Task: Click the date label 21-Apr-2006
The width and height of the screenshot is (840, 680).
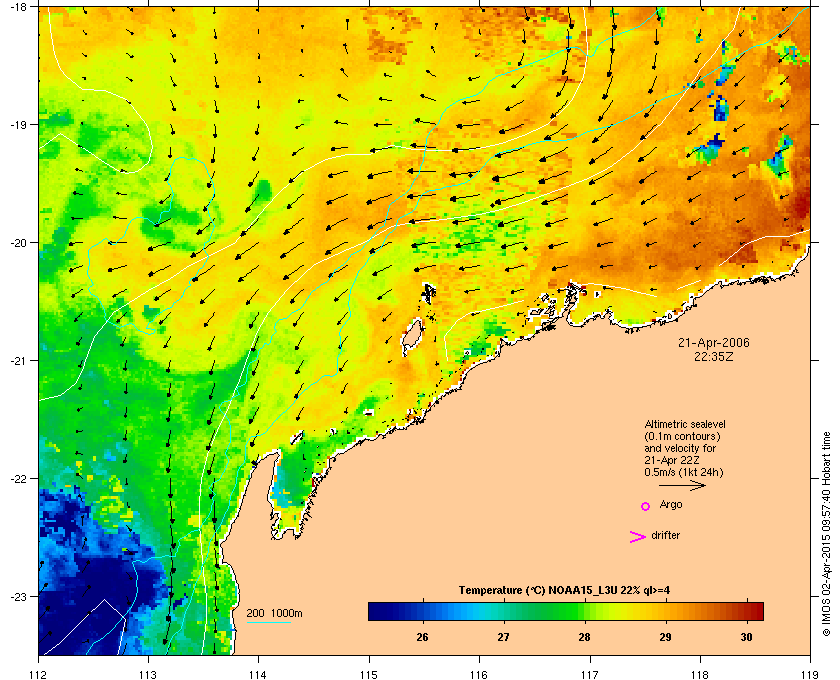Action: [x=714, y=343]
